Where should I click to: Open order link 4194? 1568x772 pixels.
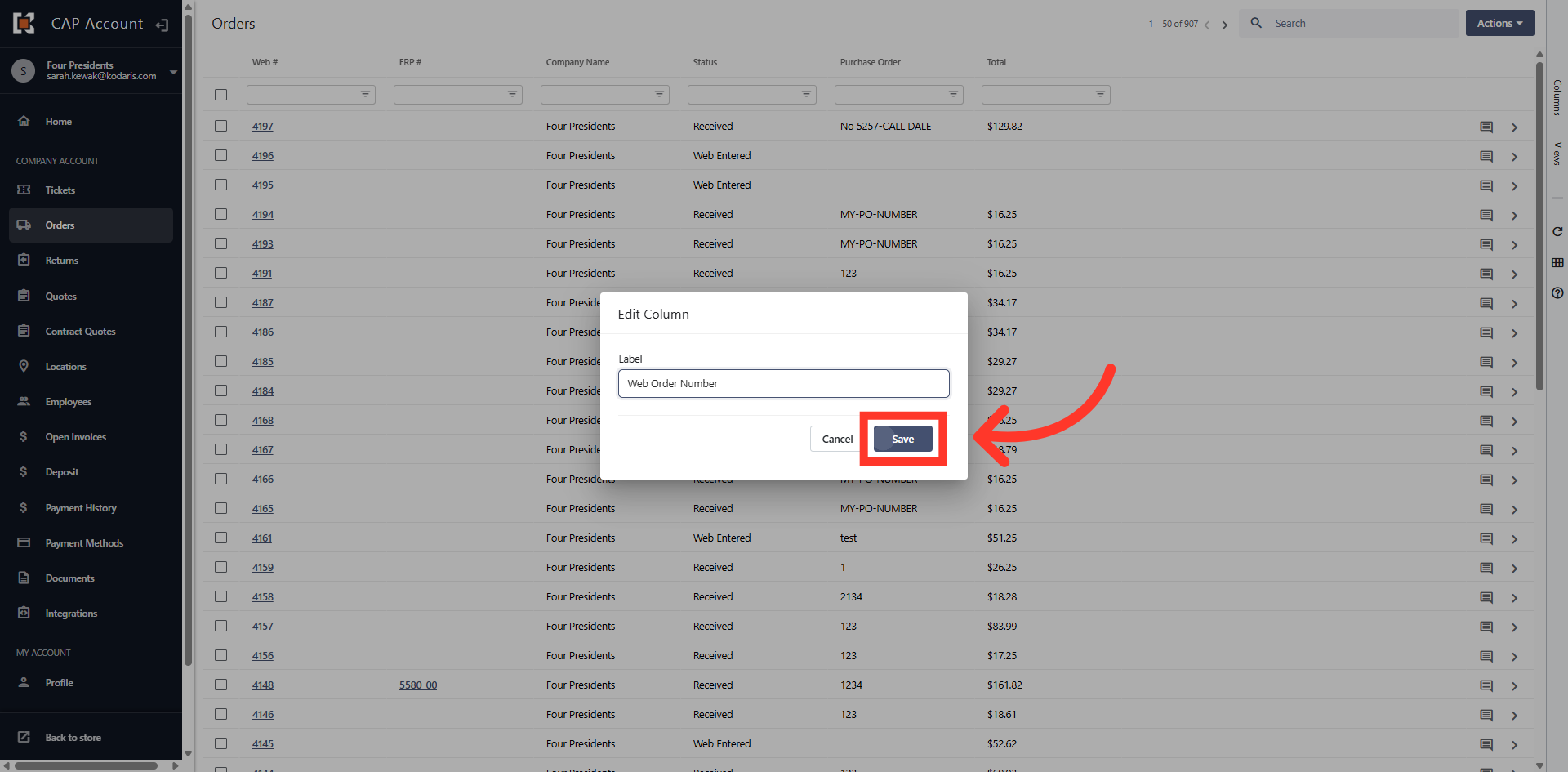point(263,215)
